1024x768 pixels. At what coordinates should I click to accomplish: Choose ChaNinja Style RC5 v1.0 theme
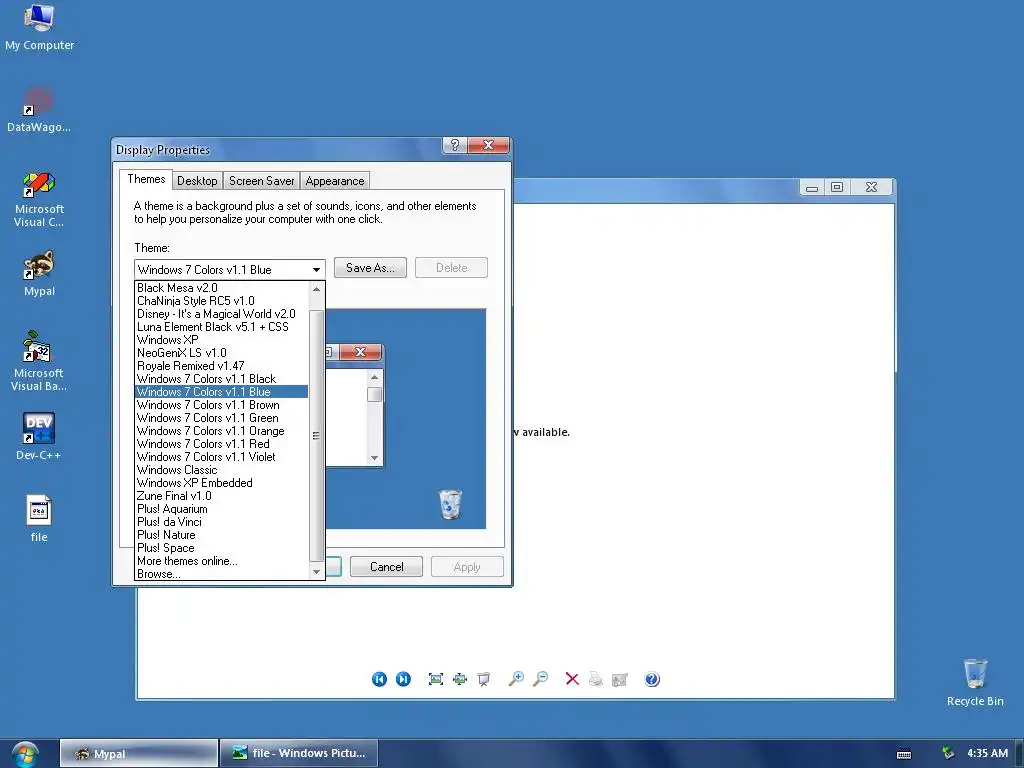click(x=221, y=301)
